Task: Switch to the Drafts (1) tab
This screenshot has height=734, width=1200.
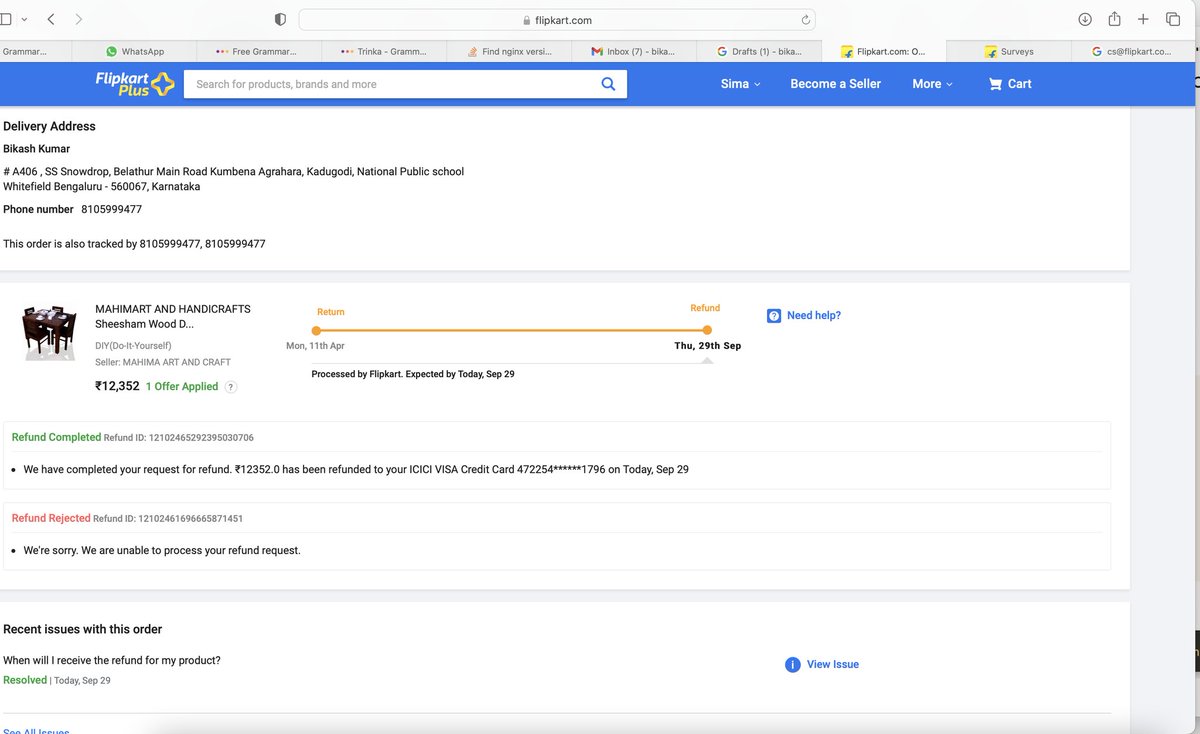Action: tap(758, 51)
